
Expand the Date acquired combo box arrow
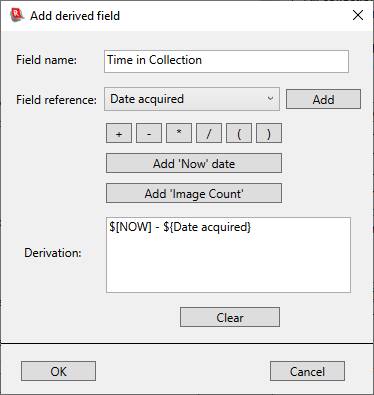(270, 99)
